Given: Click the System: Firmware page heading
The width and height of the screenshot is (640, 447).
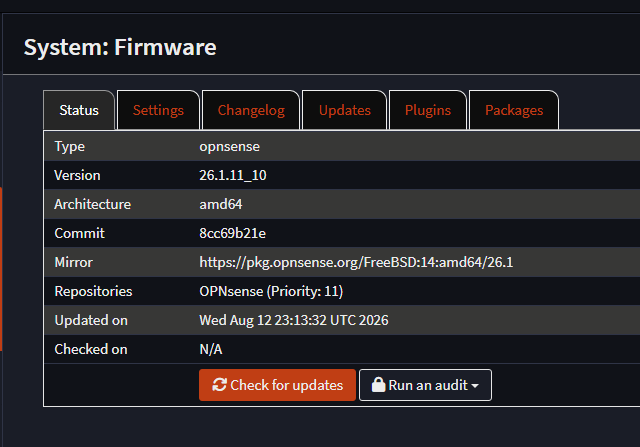Looking at the screenshot, I should click(120, 47).
